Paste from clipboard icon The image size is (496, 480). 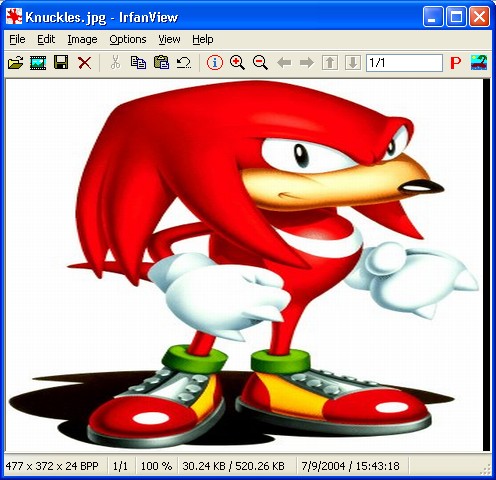coord(161,62)
